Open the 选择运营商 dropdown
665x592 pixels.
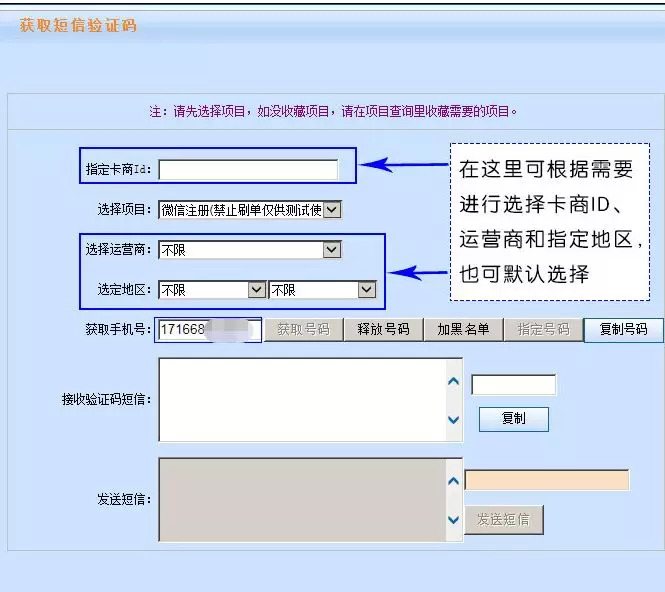click(250, 250)
